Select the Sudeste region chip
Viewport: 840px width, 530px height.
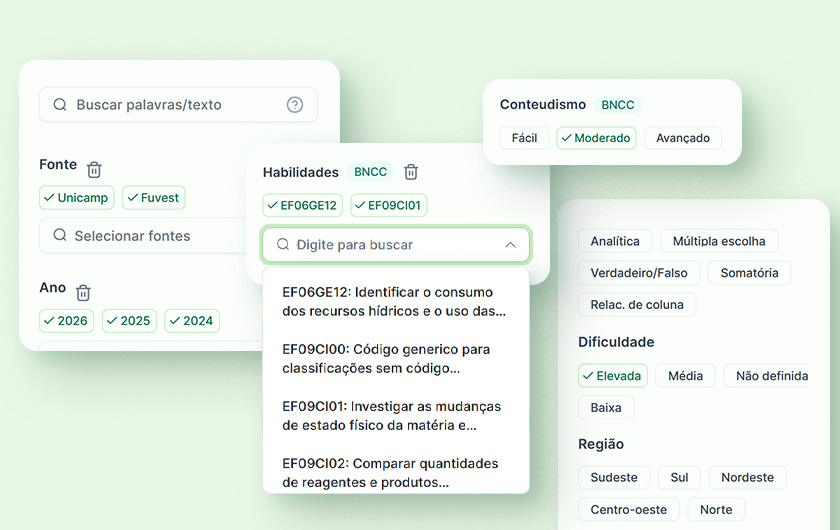pyautogui.click(x=614, y=477)
